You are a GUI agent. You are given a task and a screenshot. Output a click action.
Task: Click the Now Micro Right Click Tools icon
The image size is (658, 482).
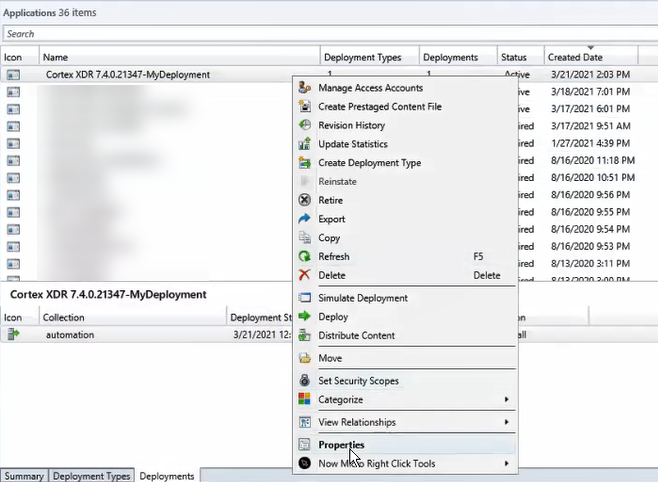[305, 464]
